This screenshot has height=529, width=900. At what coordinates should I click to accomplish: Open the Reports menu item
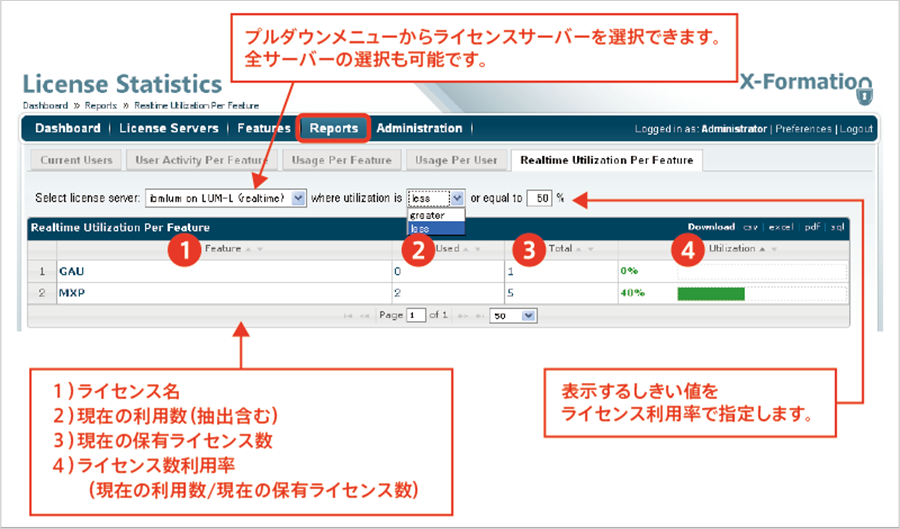click(x=333, y=128)
